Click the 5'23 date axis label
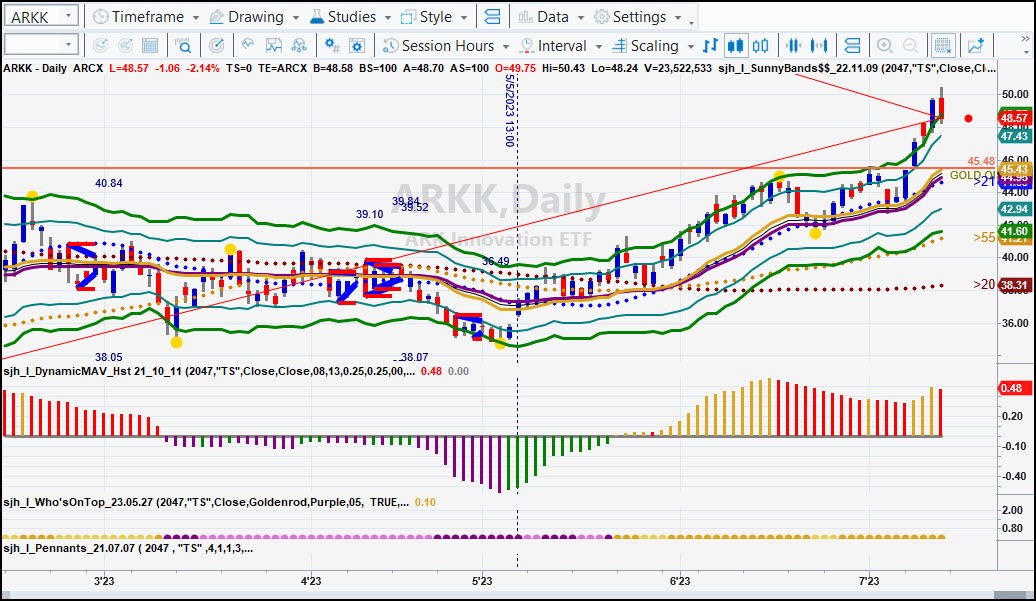This screenshot has width=1036, height=601. pos(482,581)
